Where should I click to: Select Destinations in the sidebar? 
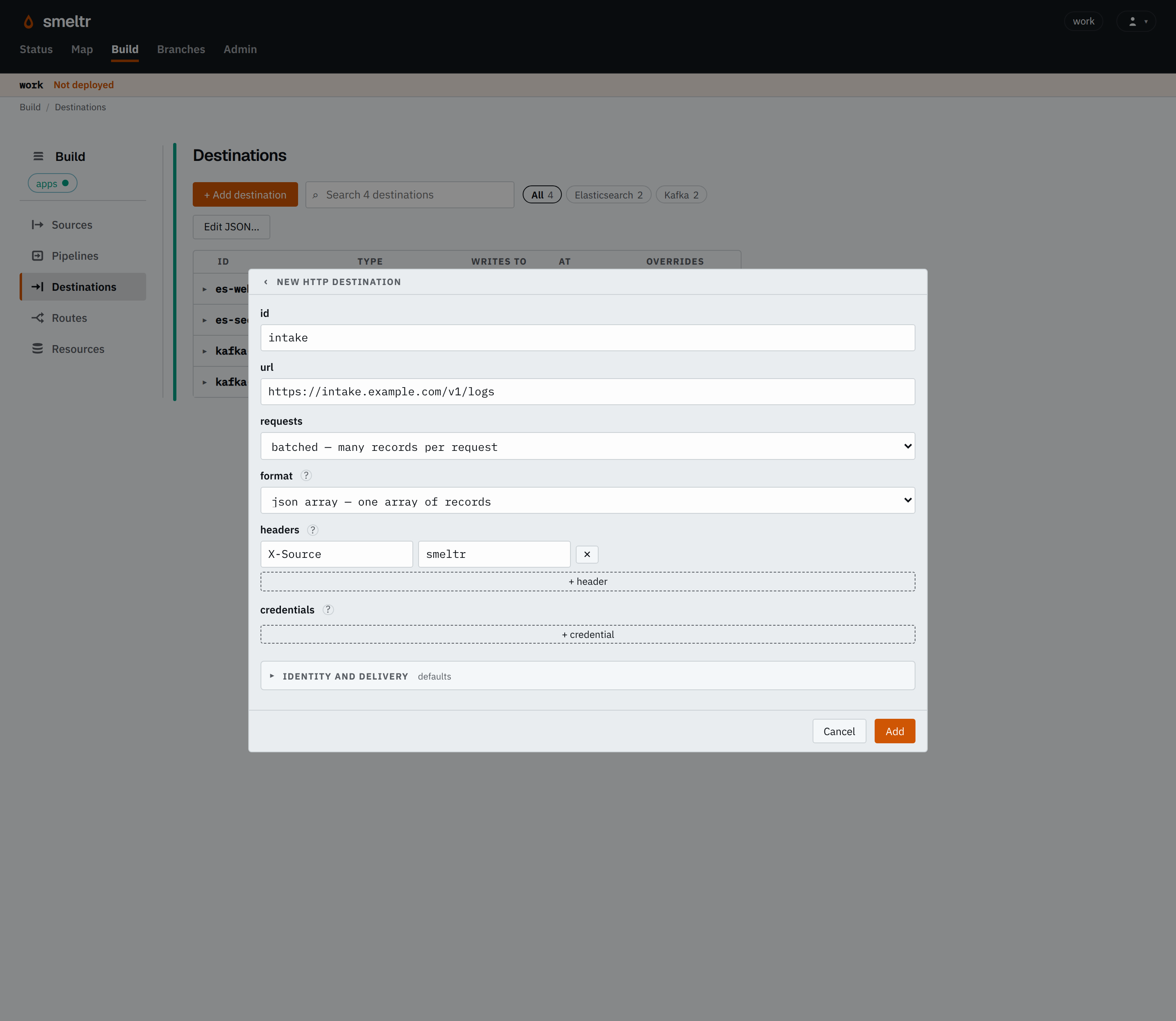tap(83, 287)
